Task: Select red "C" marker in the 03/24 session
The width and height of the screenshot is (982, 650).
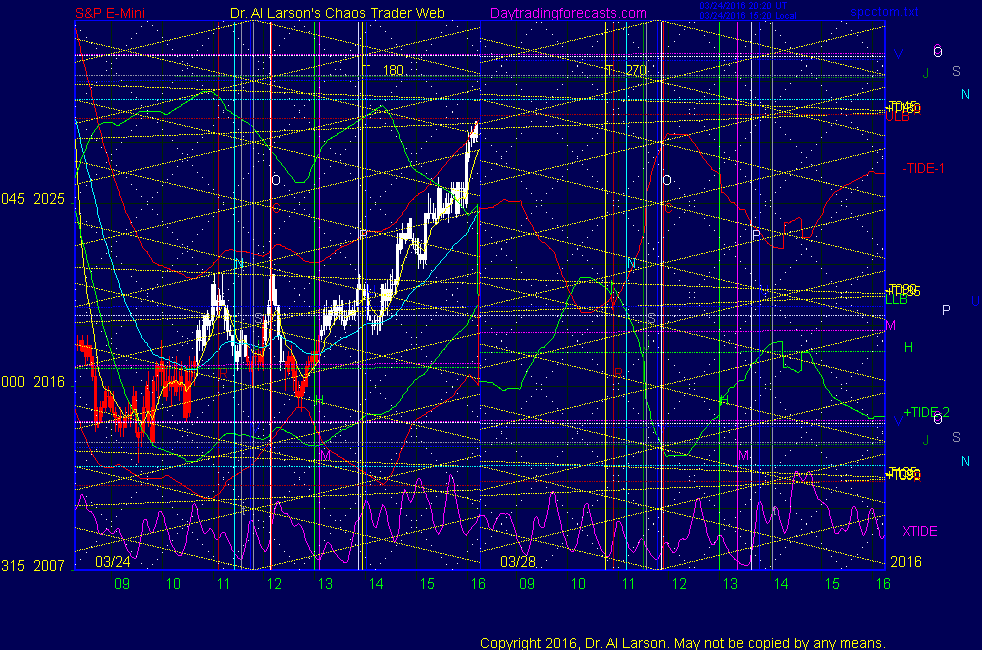Action: pos(277,208)
